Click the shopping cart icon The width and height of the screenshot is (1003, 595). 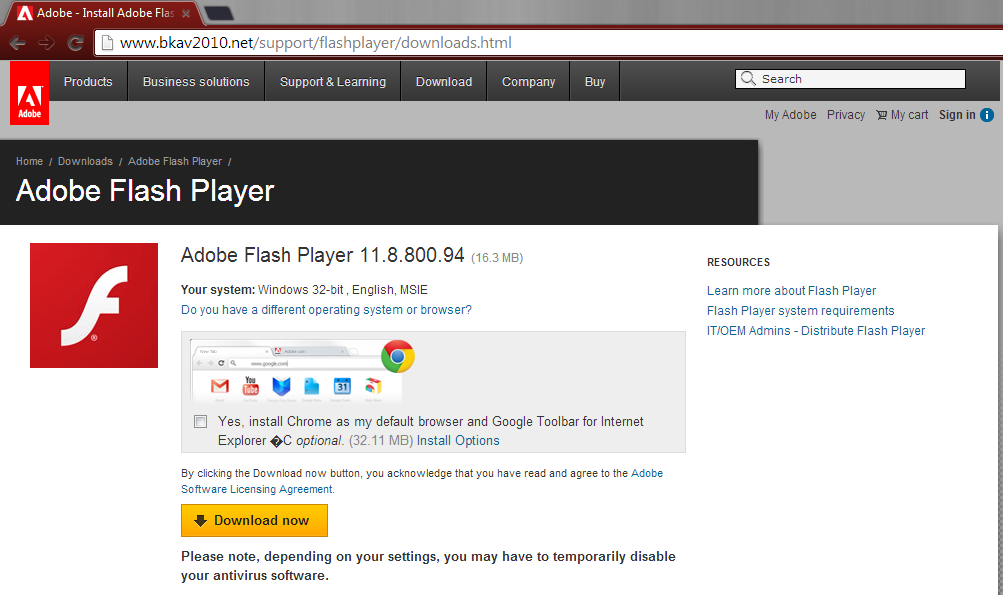pos(881,115)
